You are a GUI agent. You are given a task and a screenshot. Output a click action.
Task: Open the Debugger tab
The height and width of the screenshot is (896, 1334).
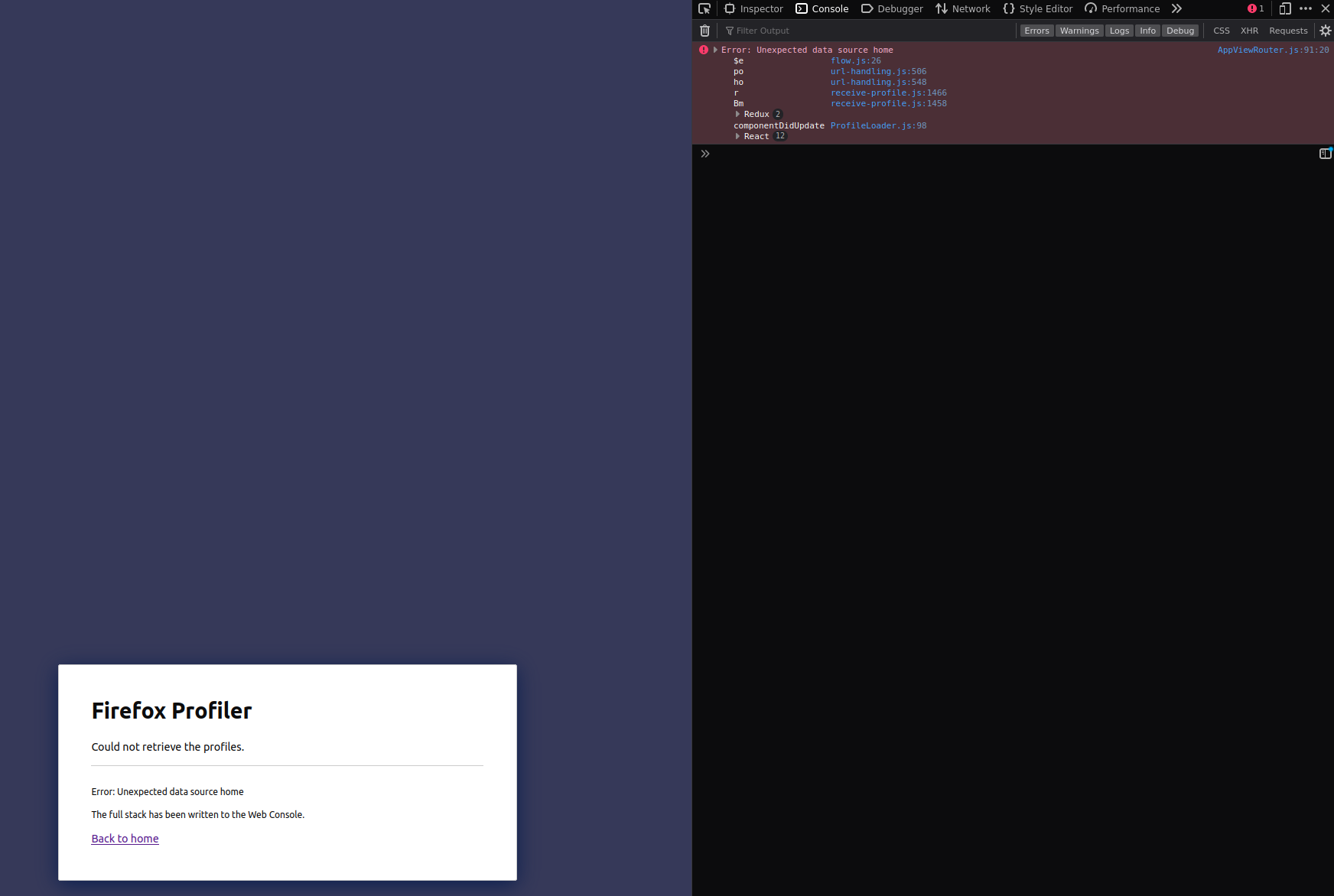(x=892, y=9)
